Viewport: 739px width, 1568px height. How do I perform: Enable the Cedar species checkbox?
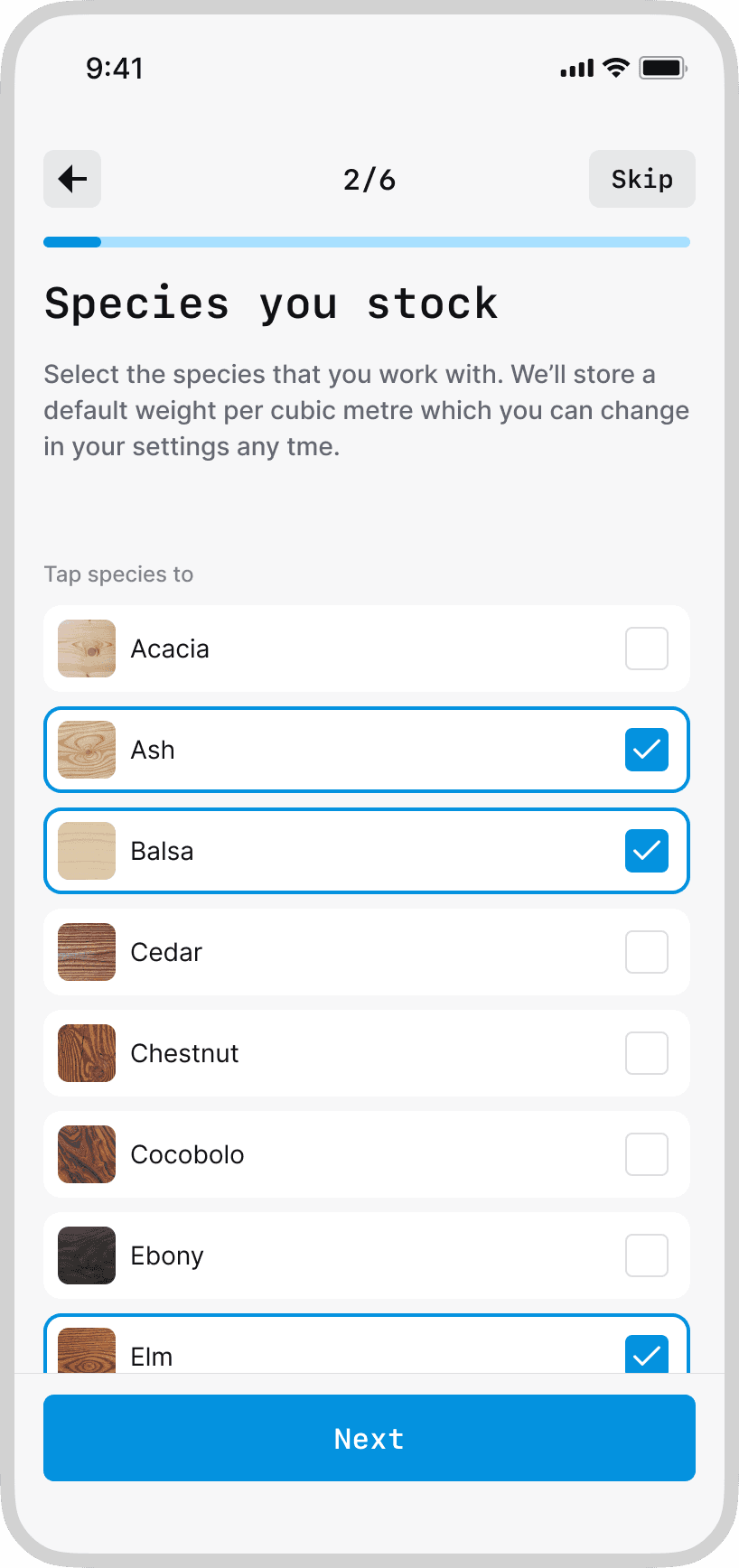tap(647, 952)
